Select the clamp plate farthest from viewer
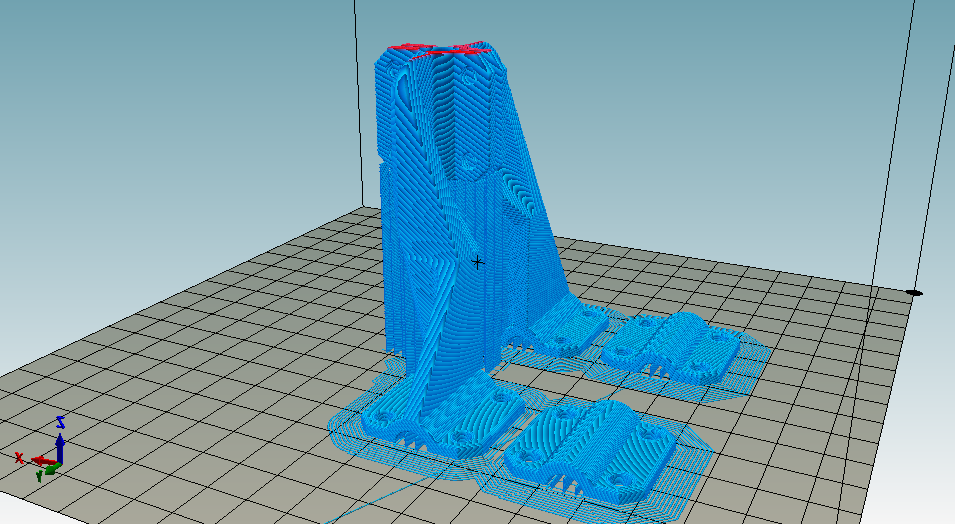 pos(672,347)
